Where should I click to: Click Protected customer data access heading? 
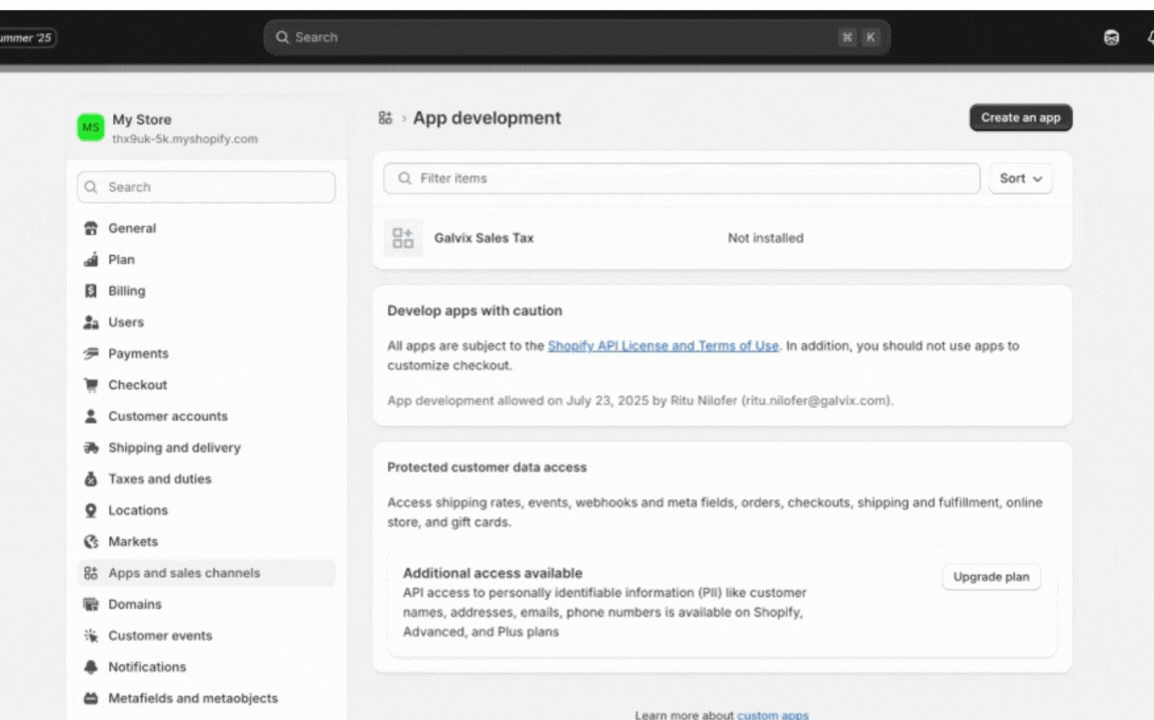point(487,467)
